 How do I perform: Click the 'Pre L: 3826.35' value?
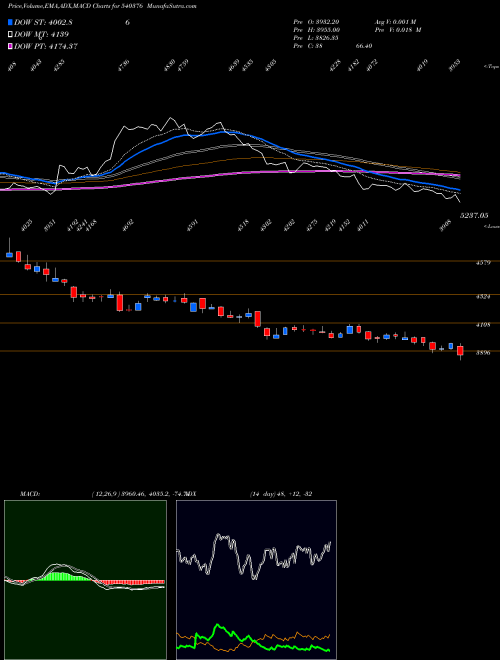[316, 38]
